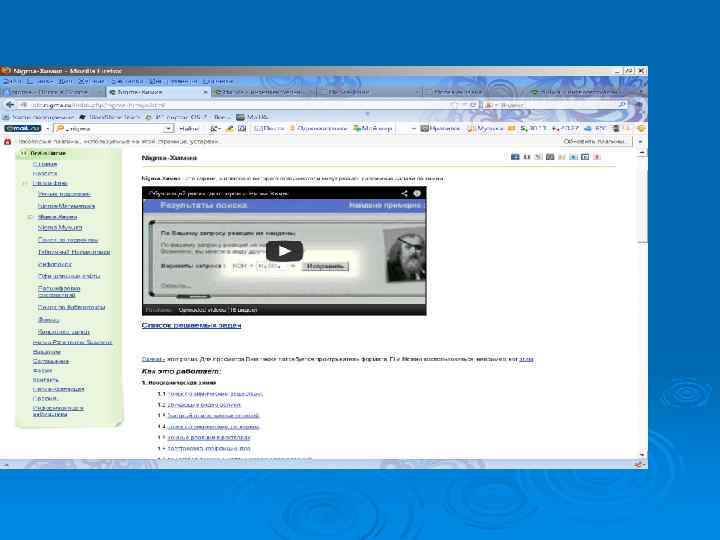Open the Новости sidebar link
This screenshot has width=720, height=540.
pyautogui.click(x=45, y=174)
